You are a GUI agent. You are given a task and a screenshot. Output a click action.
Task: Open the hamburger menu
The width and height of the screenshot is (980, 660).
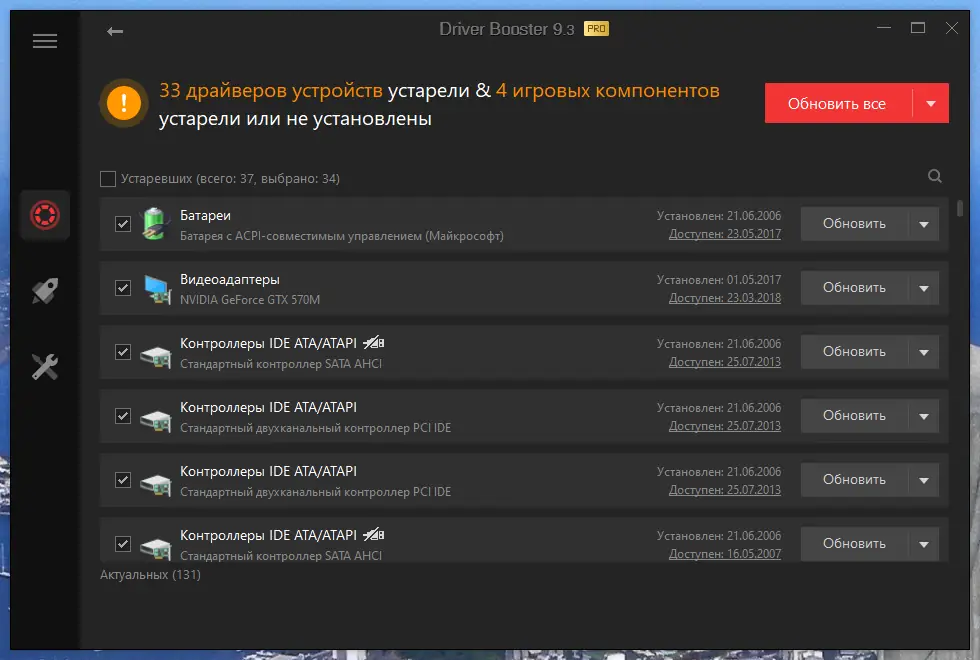pyautogui.click(x=45, y=41)
